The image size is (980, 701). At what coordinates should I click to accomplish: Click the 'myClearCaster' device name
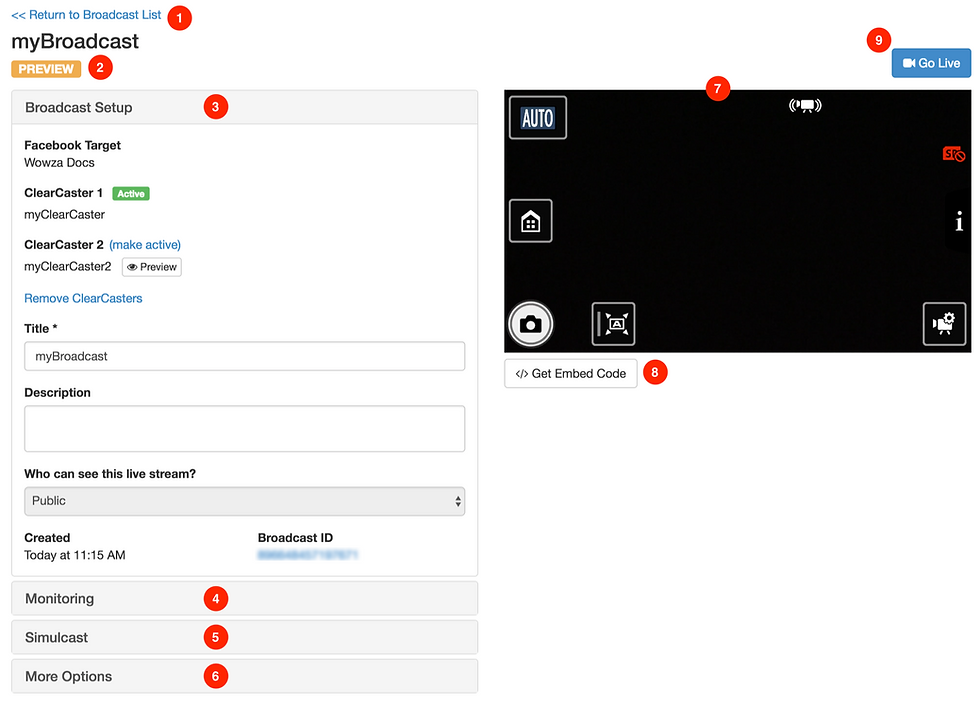(x=64, y=215)
